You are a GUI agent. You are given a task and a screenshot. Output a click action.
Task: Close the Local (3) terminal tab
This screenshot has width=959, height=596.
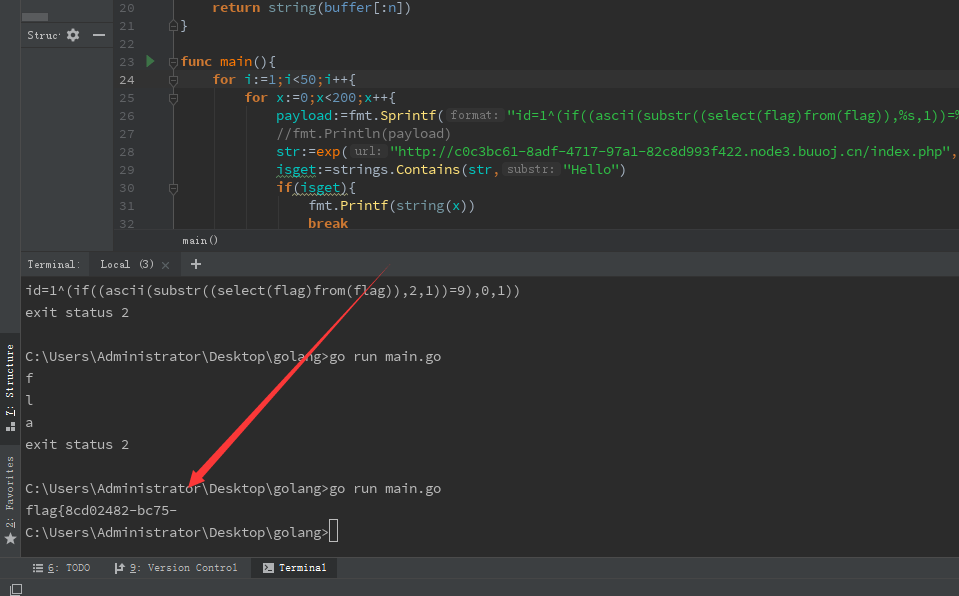click(165, 265)
